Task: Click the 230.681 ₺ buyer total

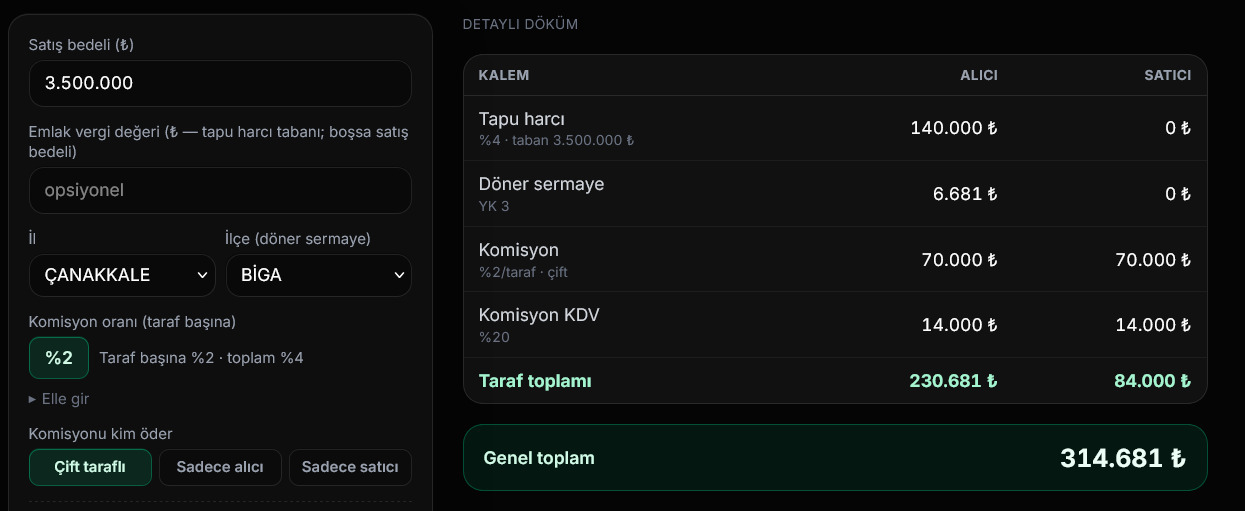Action: (x=954, y=381)
